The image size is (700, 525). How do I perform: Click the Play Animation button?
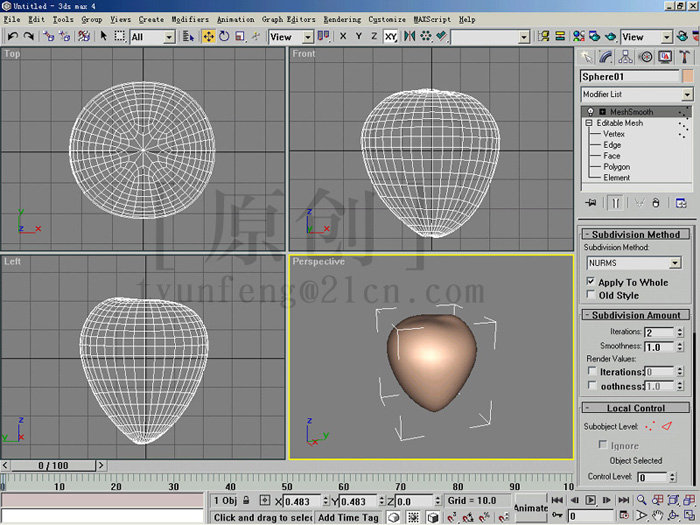point(590,500)
